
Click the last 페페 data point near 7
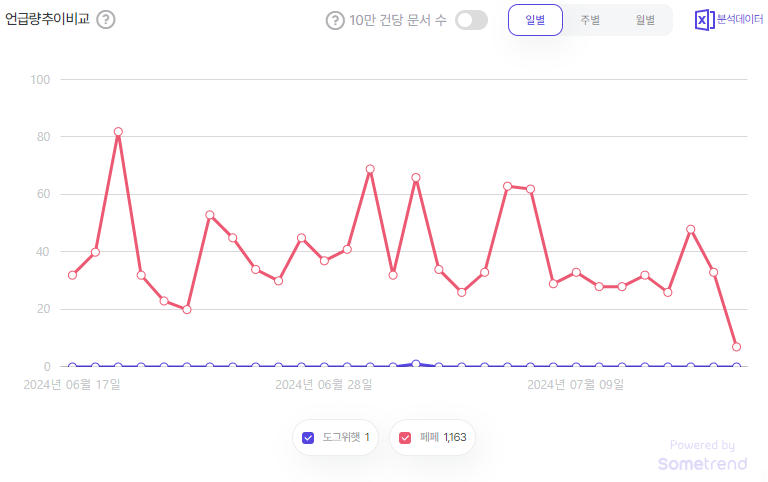click(x=737, y=347)
